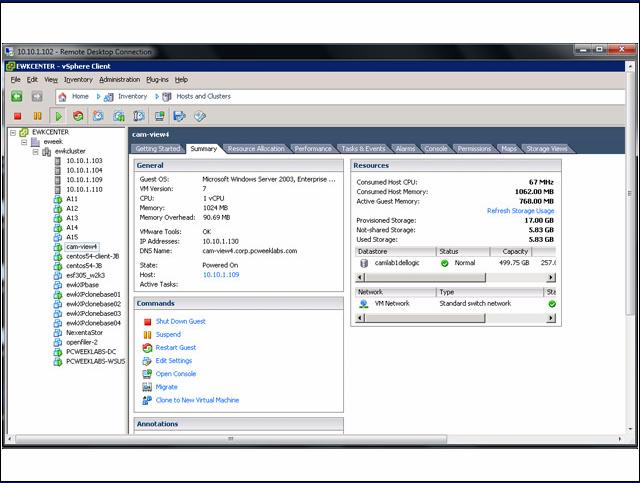Click the green Power On play icon
640x483 pixels.
tap(58, 116)
